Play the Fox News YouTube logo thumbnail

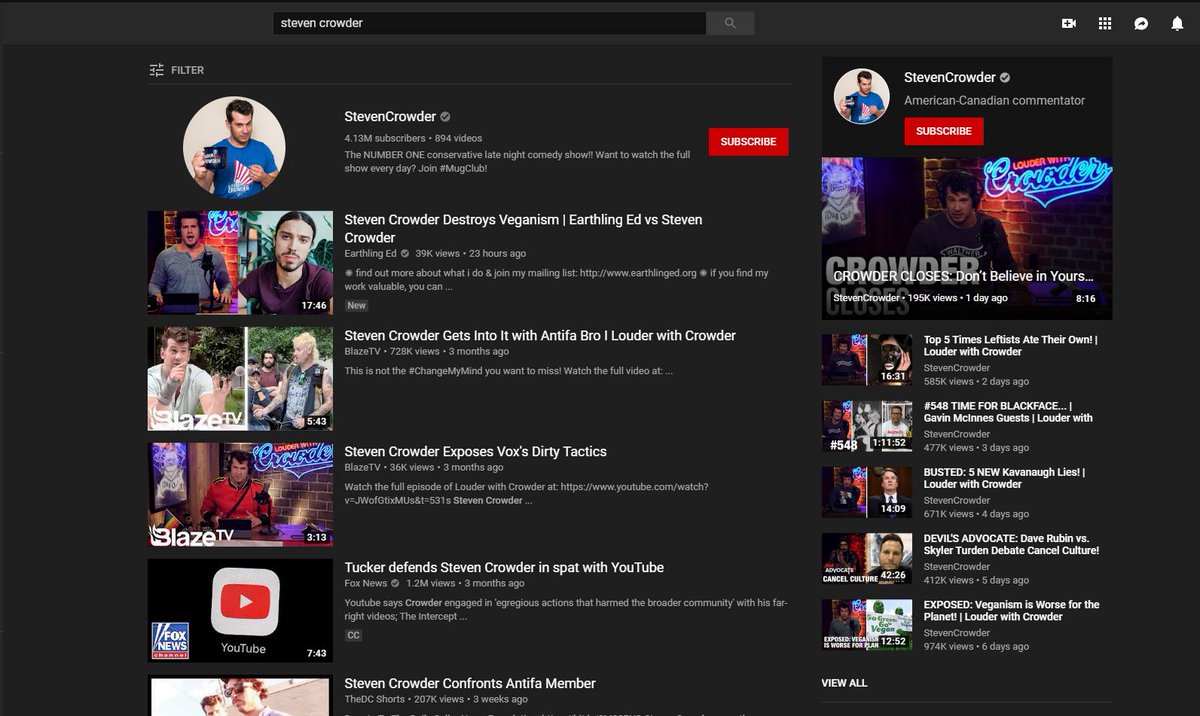click(240, 611)
